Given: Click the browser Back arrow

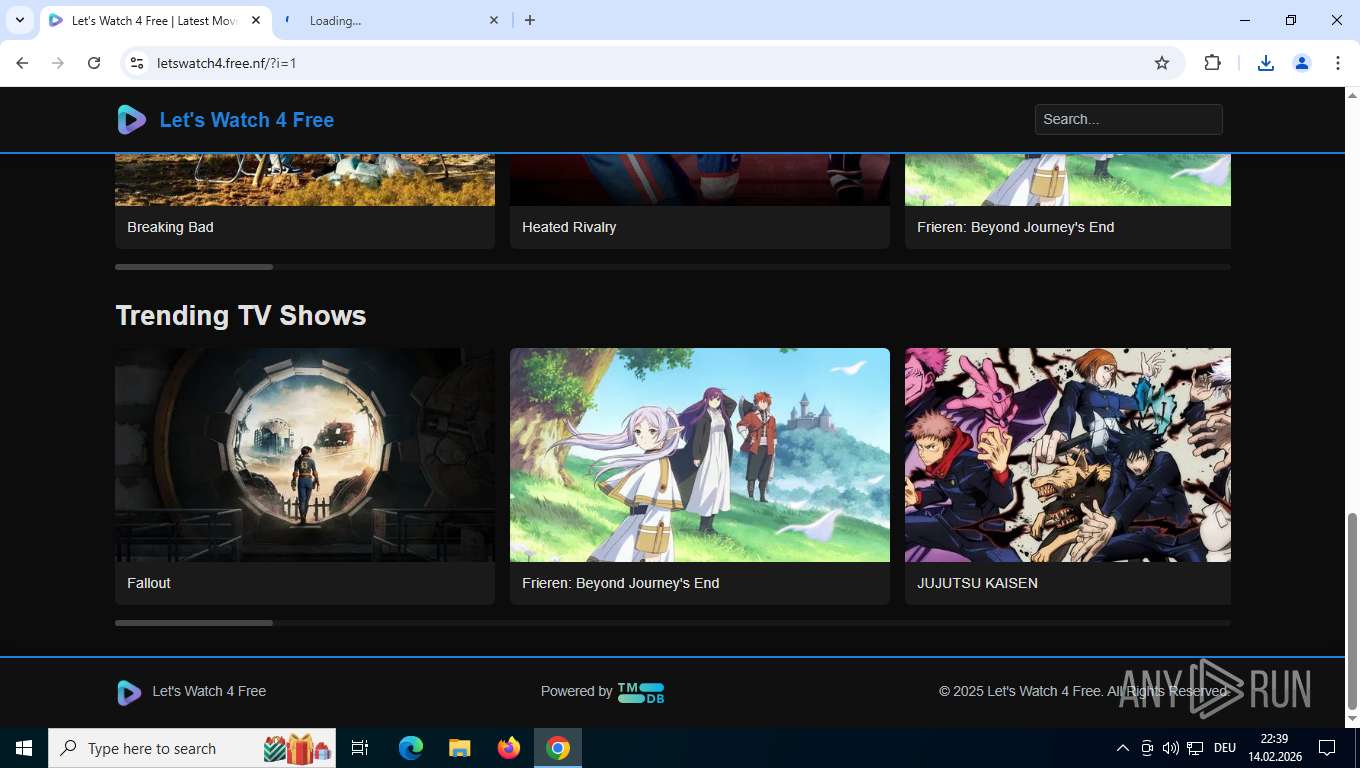Looking at the screenshot, I should click(x=22, y=63).
